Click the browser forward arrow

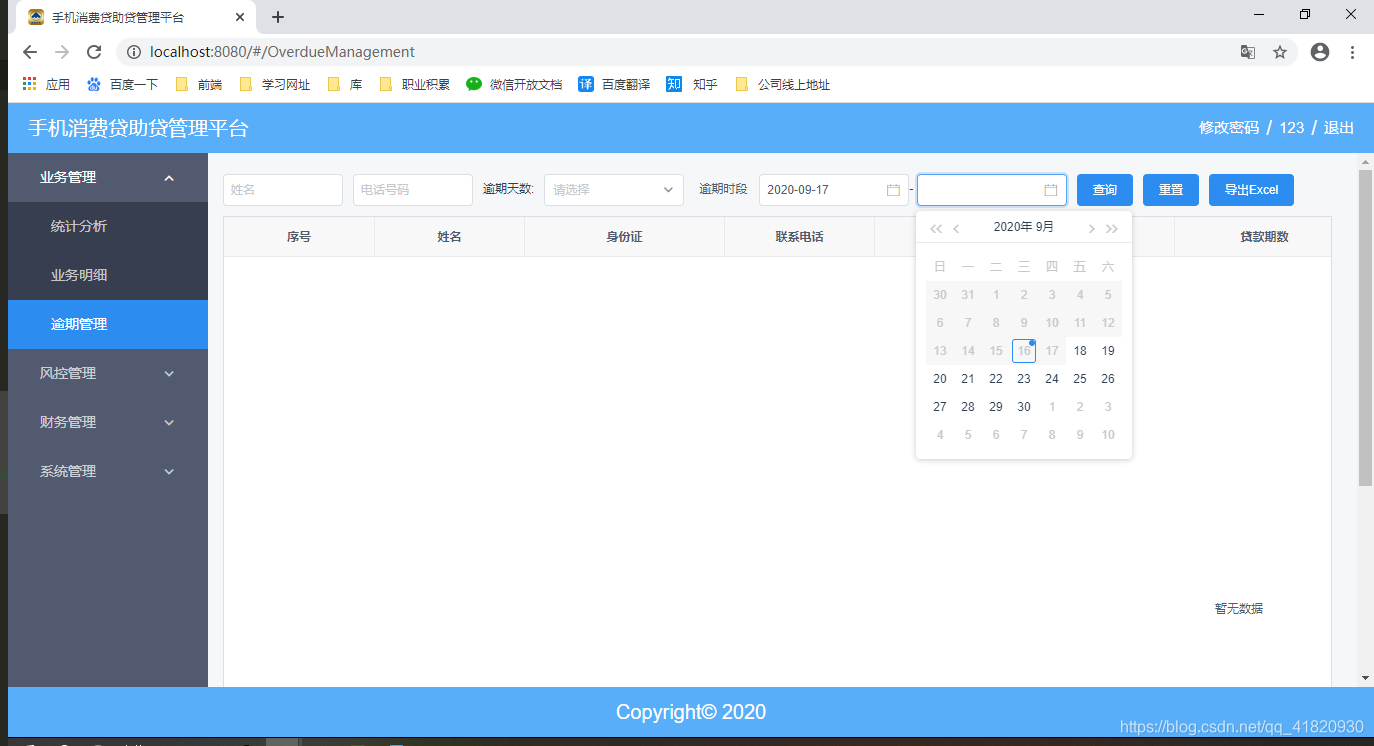[x=62, y=52]
